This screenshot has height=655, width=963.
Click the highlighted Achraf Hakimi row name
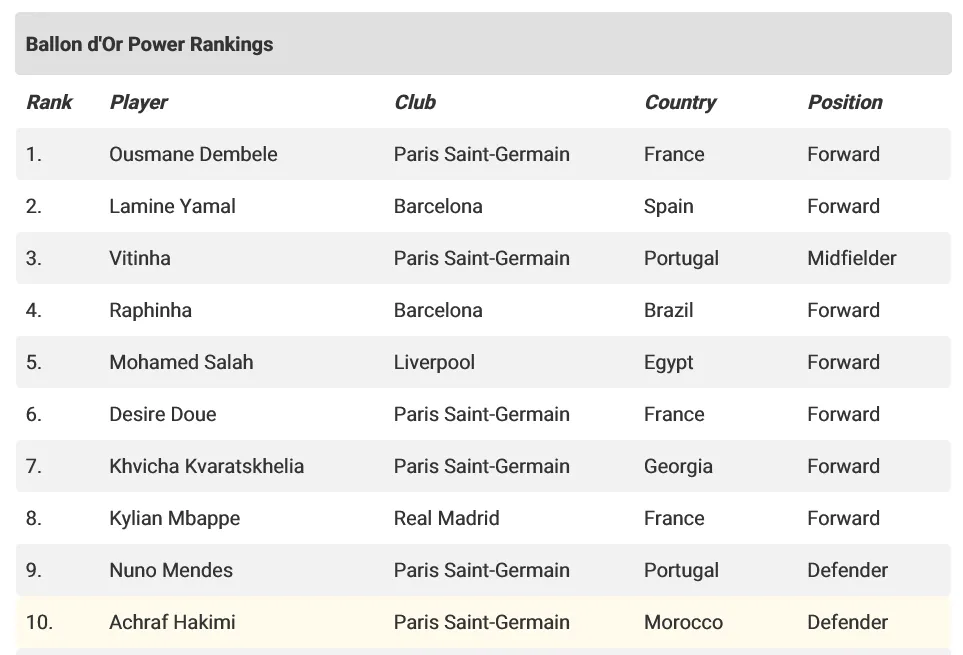pos(173,622)
